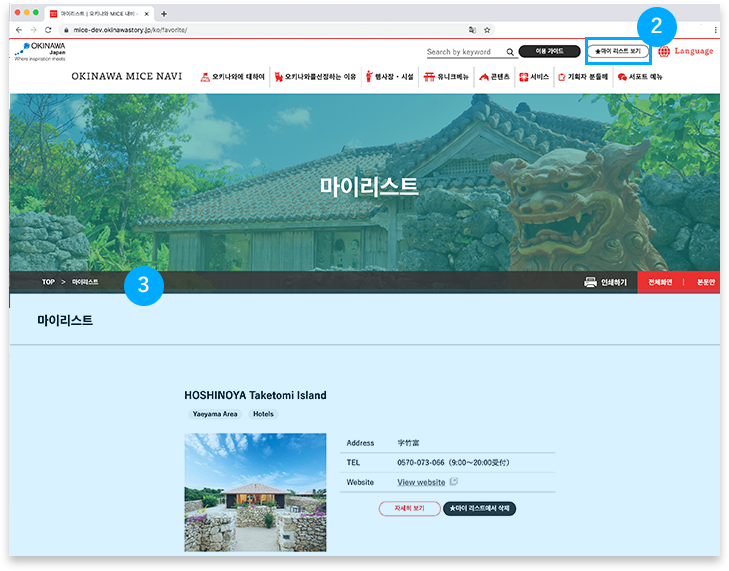
Task: Click the magnifier search icon
Action: (x=510, y=52)
